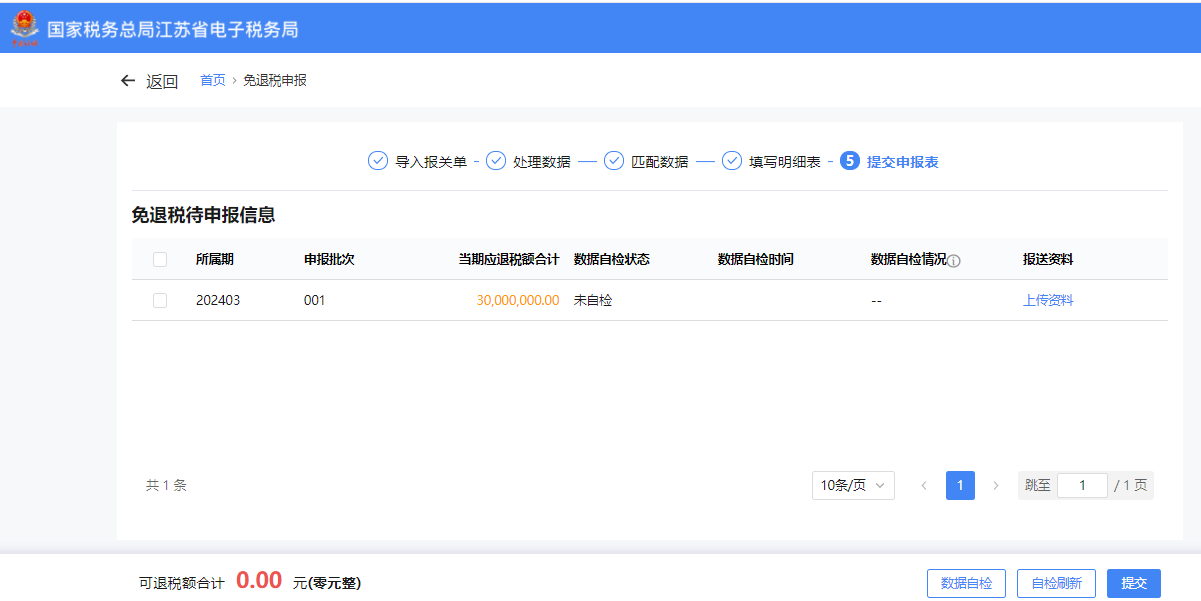Go to the previous page arrow

924,485
